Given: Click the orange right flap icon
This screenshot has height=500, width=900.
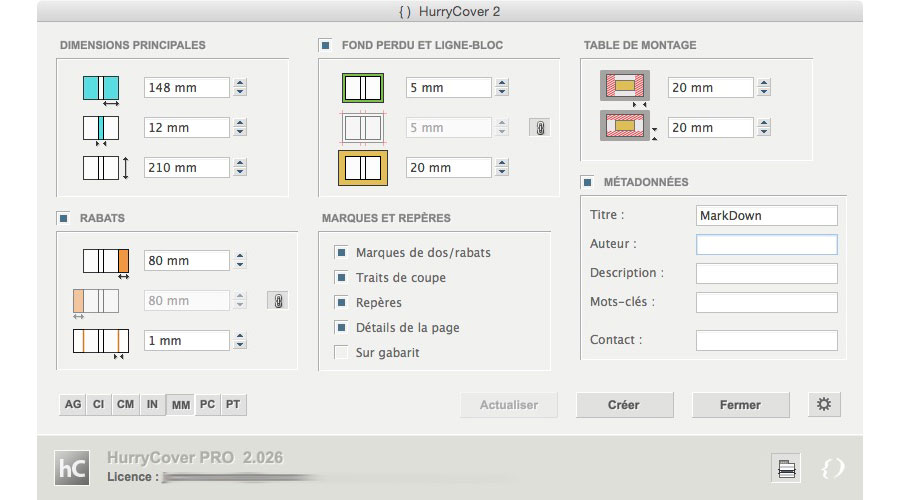Looking at the screenshot, I should click(x=106, y=262).
